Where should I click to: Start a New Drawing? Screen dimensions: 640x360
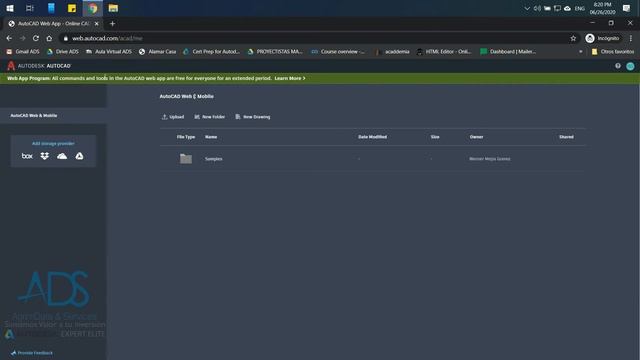pyautogui.click(x=253, y=117)
